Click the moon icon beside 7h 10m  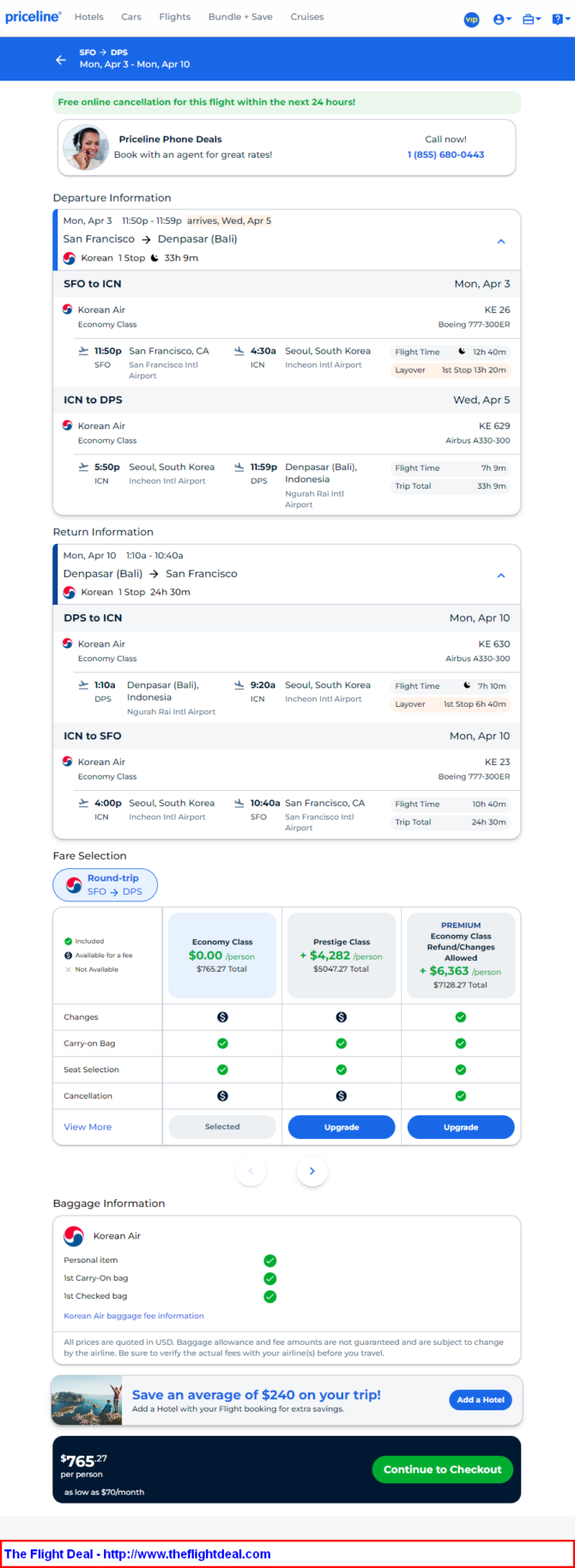[467, 685]
